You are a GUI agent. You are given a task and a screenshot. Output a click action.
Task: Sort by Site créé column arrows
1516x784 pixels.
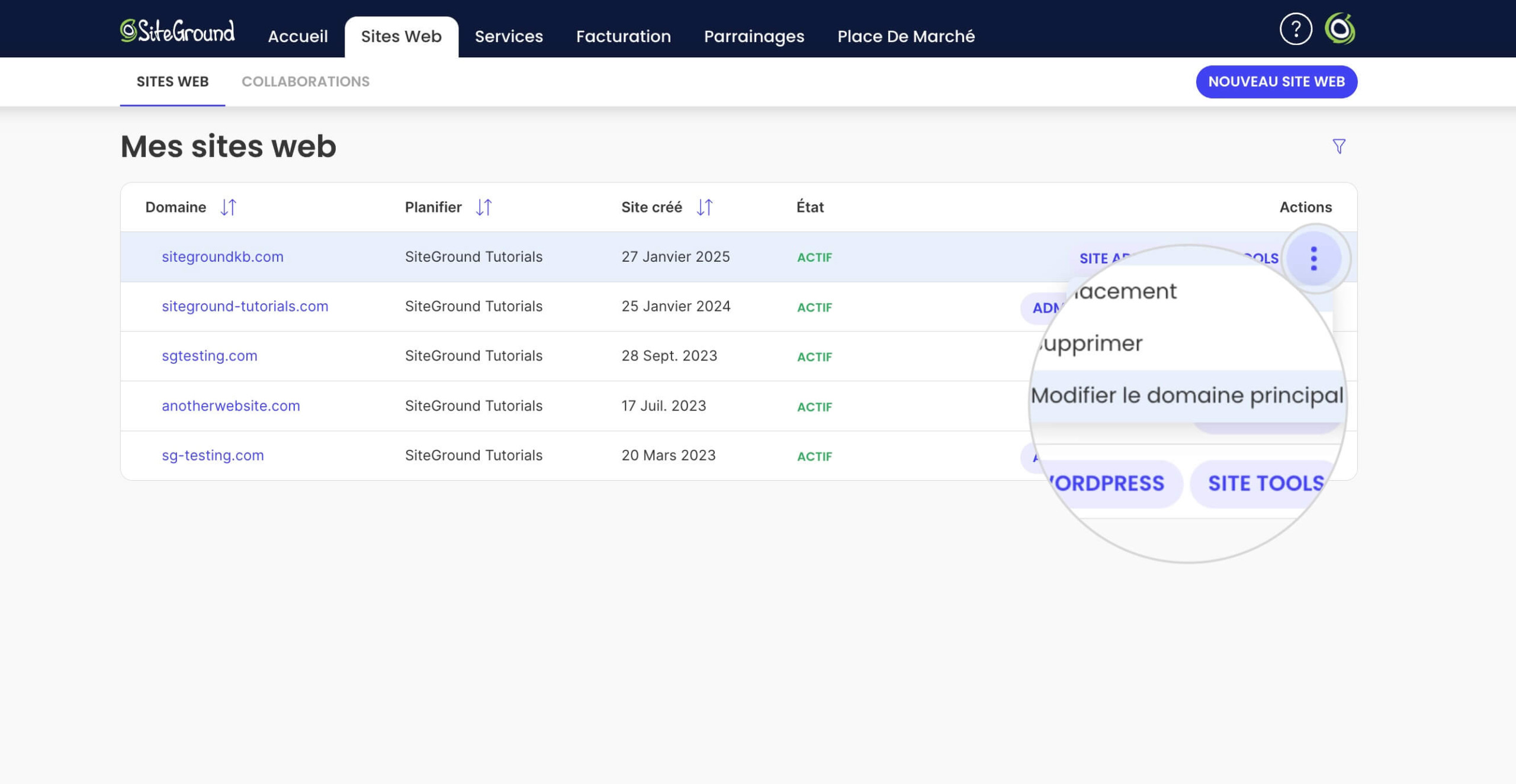[705, 207]
